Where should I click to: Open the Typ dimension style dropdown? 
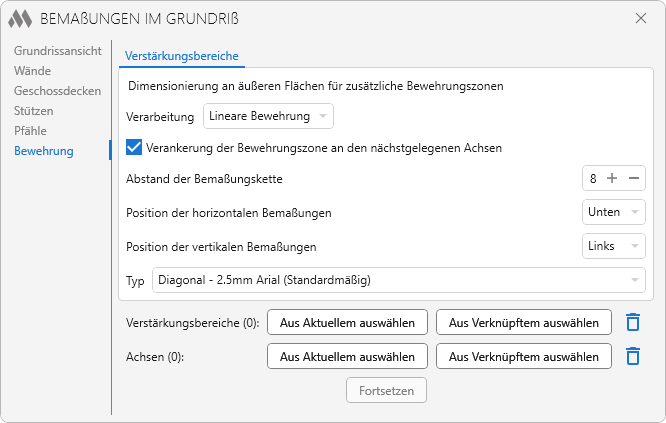[398, 280]
